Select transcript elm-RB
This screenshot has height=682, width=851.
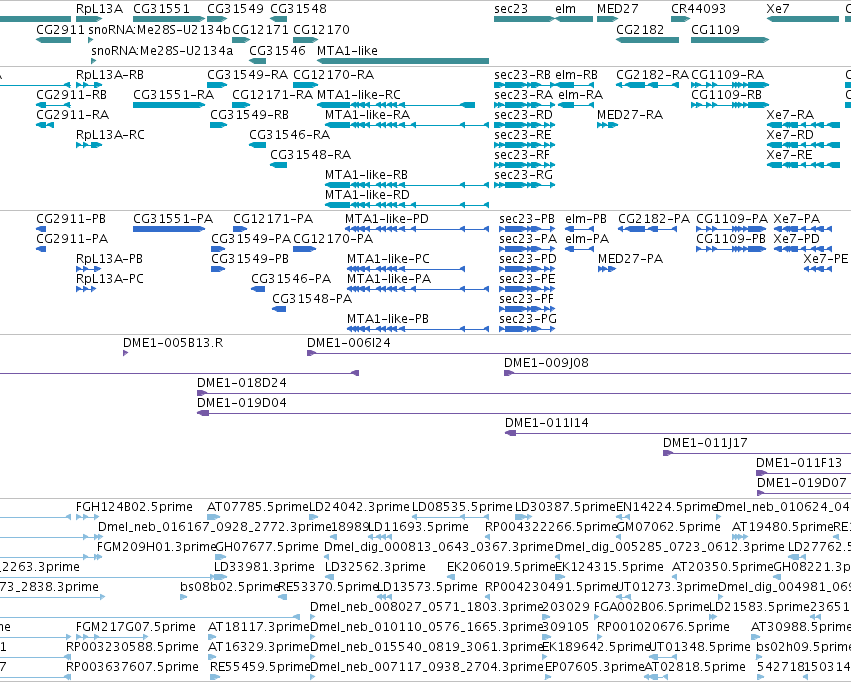(576, 75)
